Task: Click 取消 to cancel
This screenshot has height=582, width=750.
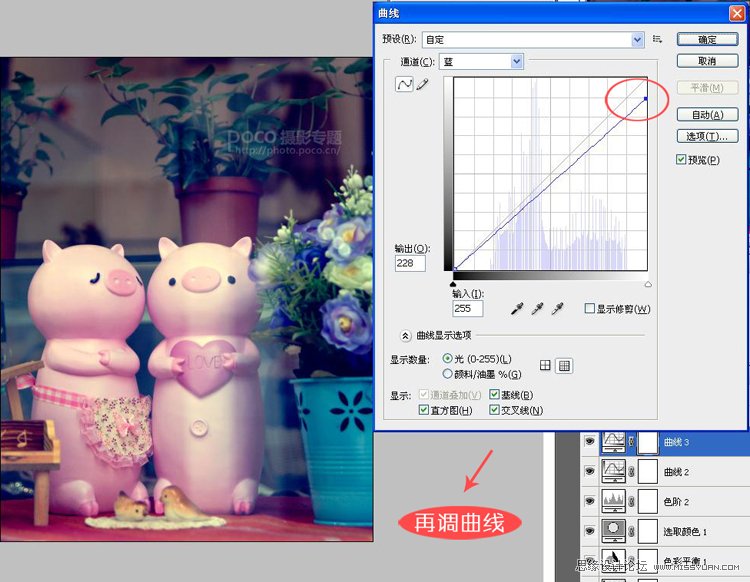Action: tap(707, 61)
